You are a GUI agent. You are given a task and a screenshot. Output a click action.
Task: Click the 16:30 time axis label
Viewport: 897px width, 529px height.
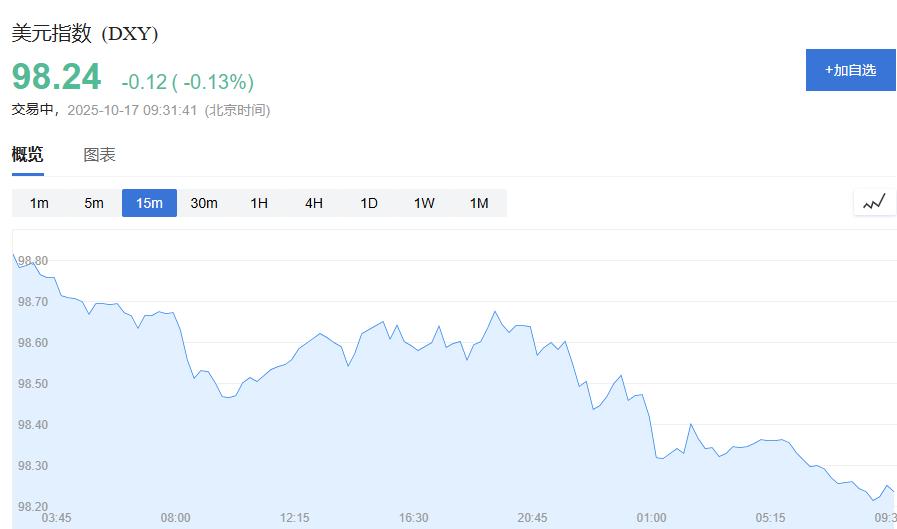(x=414, y=518)
